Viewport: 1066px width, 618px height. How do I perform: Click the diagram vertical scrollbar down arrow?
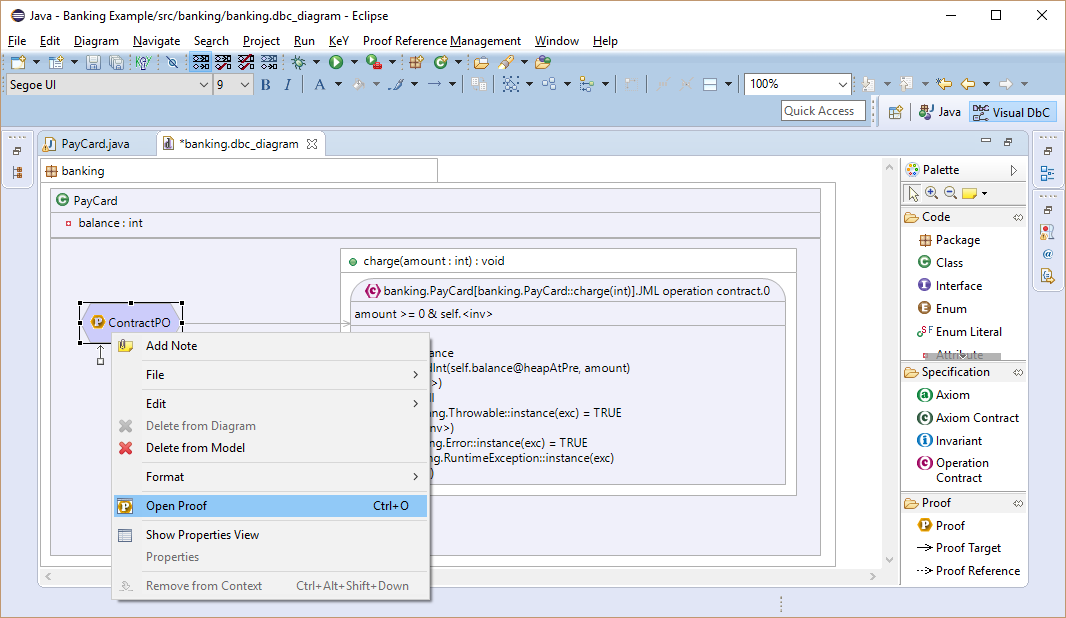(x=889, y=560)
